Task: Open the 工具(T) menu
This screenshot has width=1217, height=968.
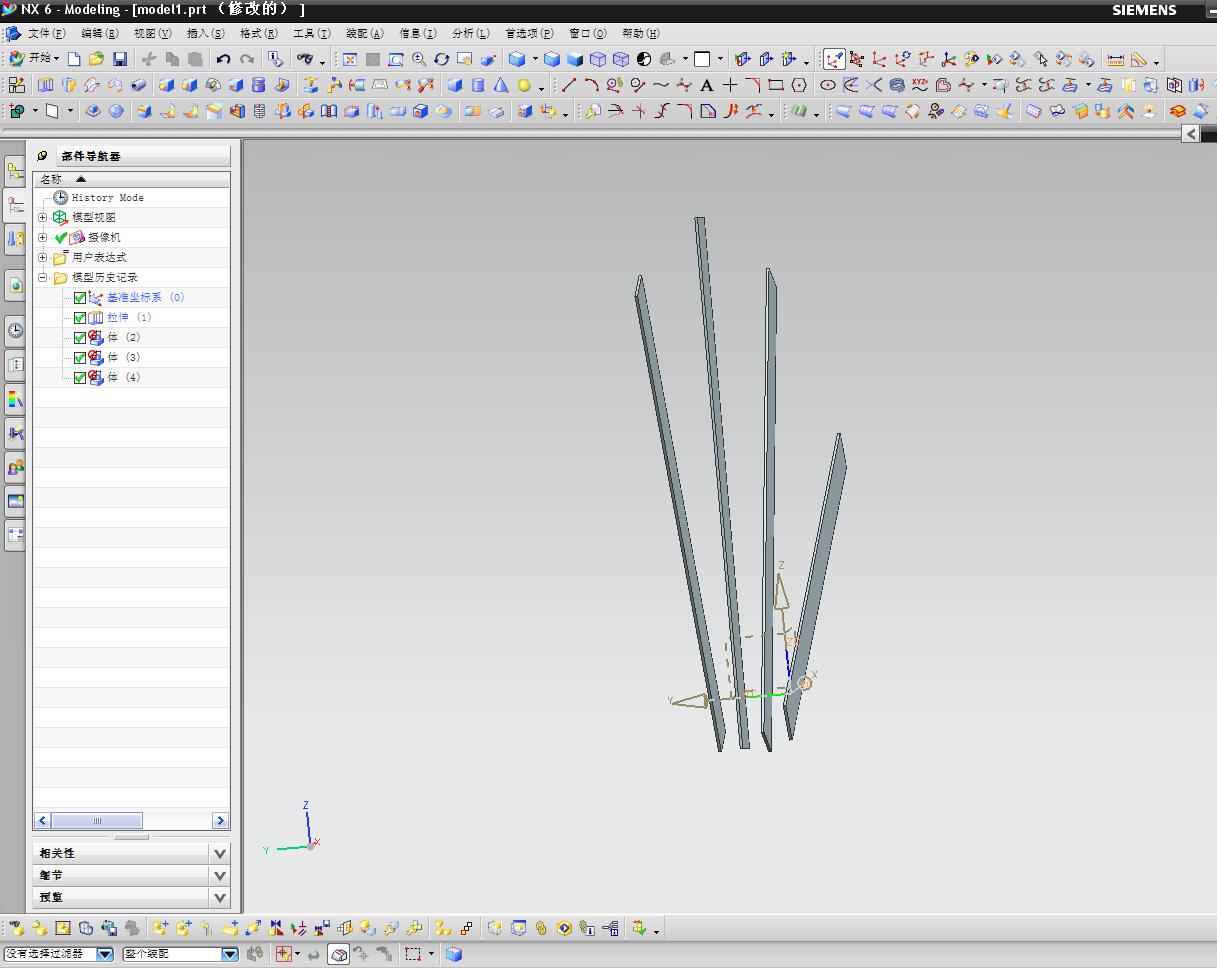Action: [x=311, y=33]
